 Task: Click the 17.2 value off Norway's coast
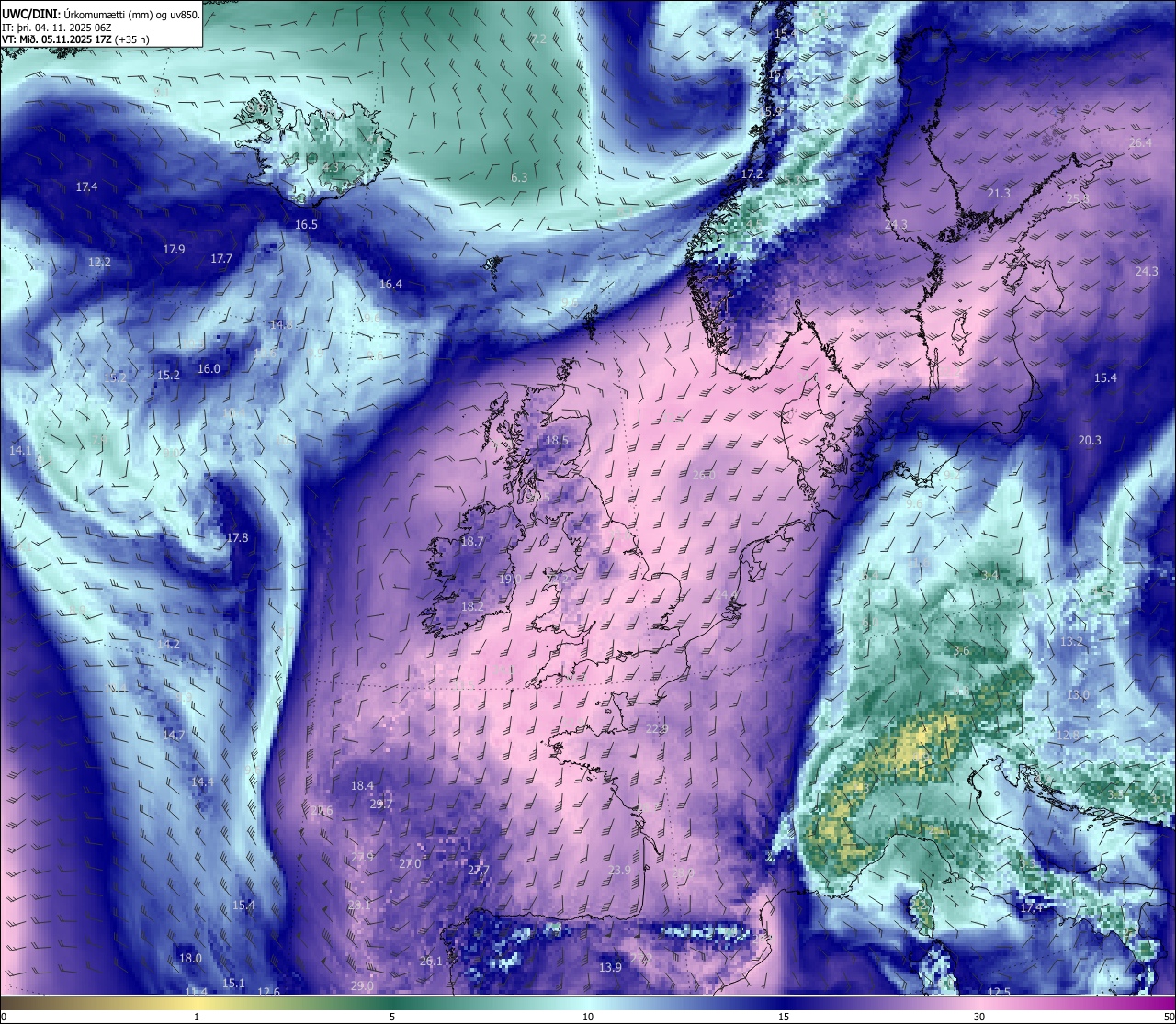[752, 174]
